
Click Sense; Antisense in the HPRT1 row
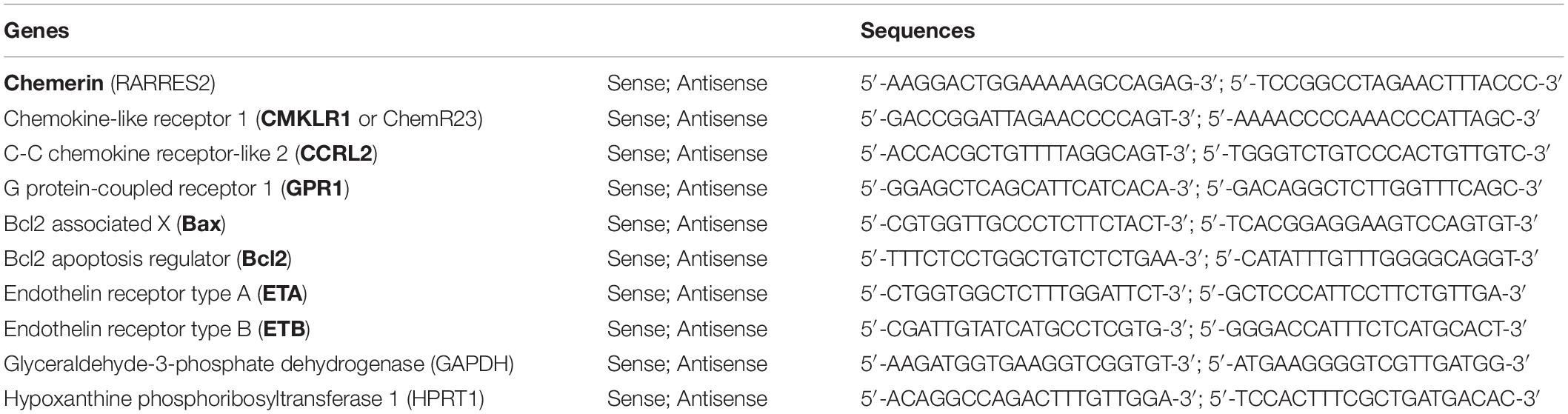click(x=687, y=399)
